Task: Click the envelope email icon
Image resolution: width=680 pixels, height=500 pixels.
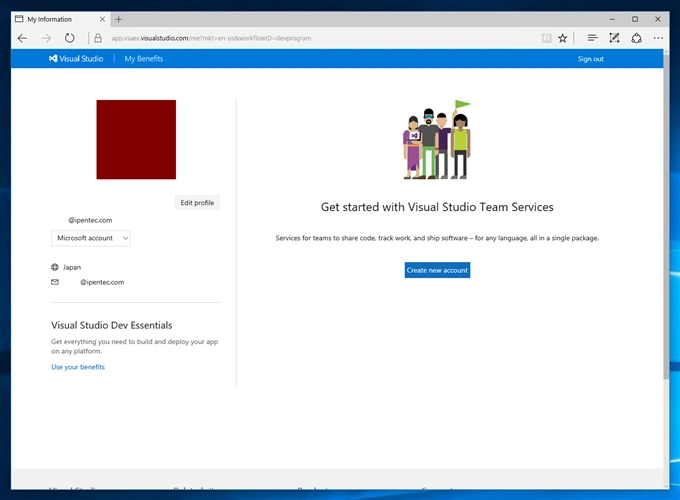Action: point(55,282)
